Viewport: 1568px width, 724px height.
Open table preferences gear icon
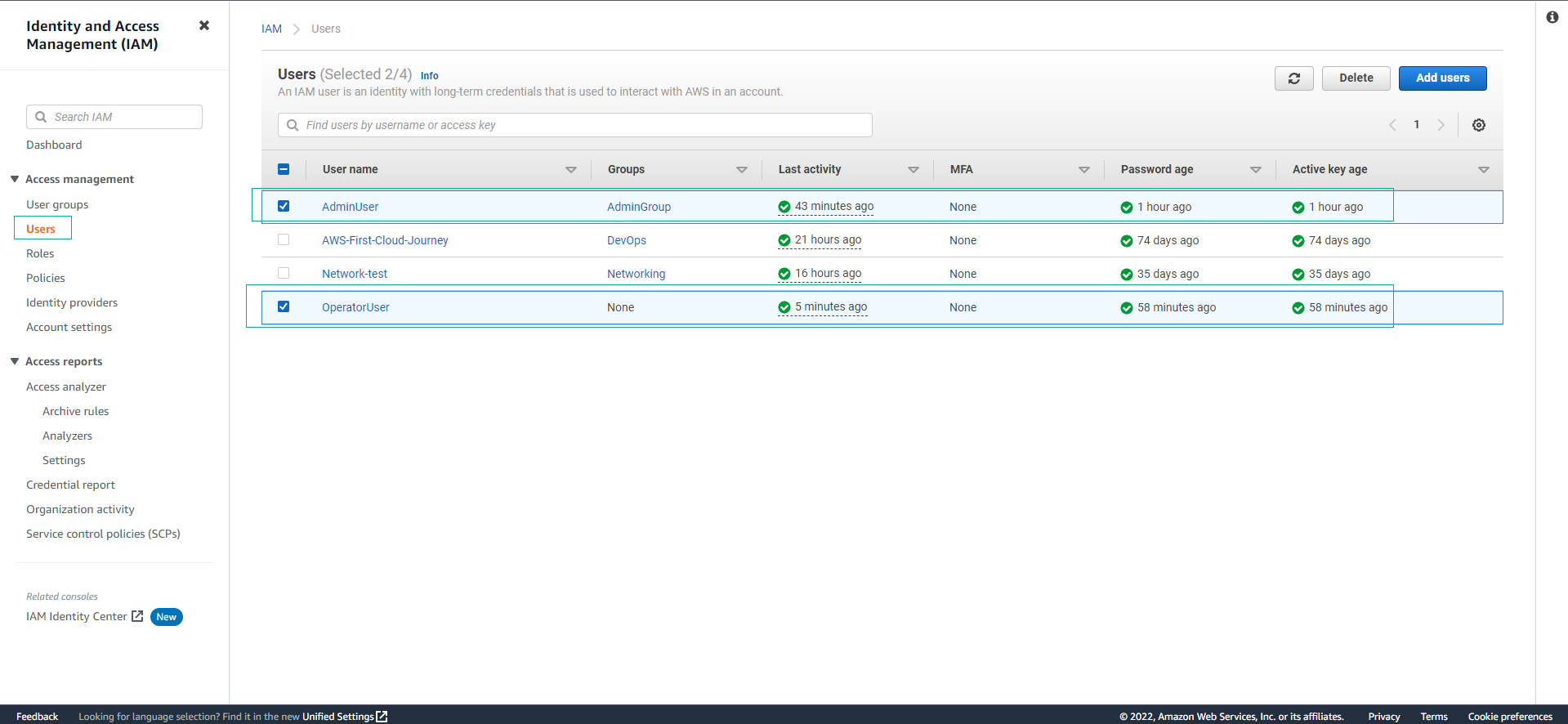pyautogui.click(x=1479, y=125)
